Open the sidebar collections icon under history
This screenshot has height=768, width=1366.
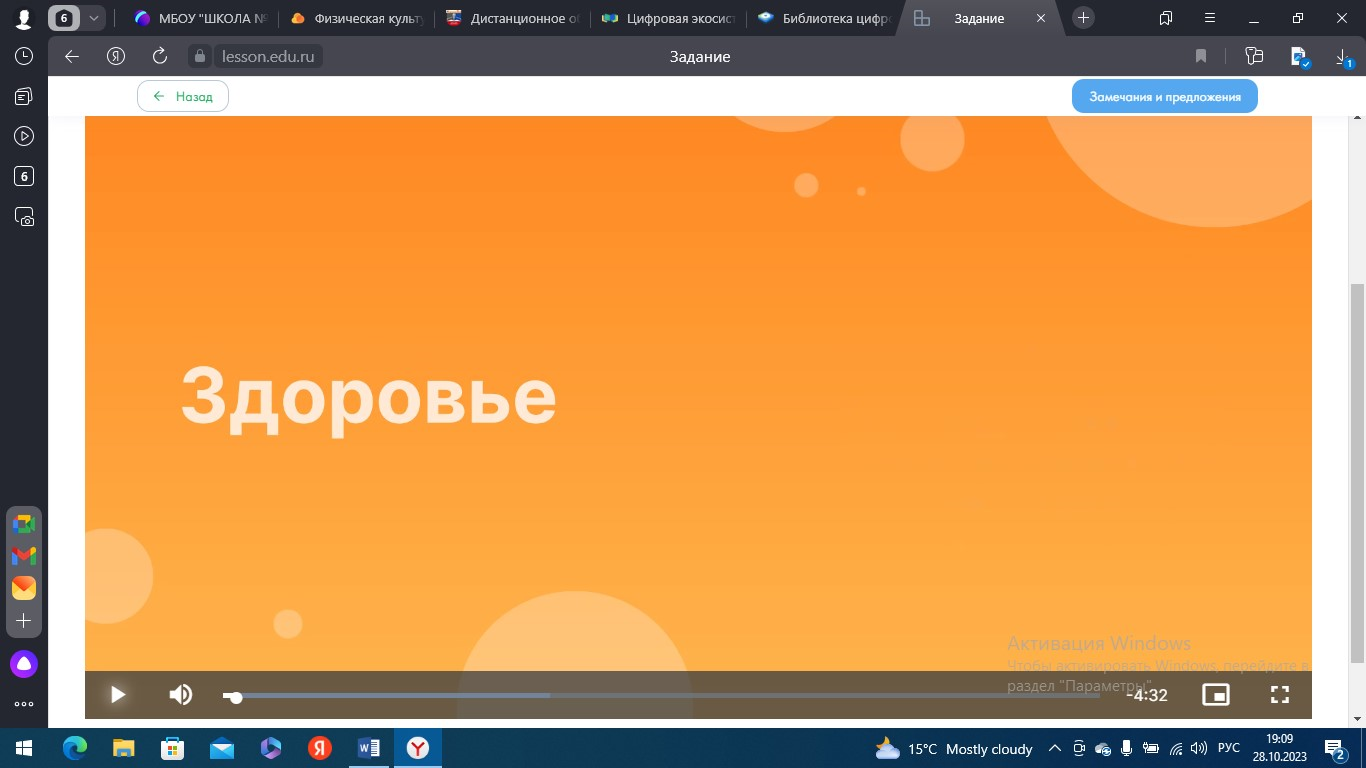coord(24,96)
